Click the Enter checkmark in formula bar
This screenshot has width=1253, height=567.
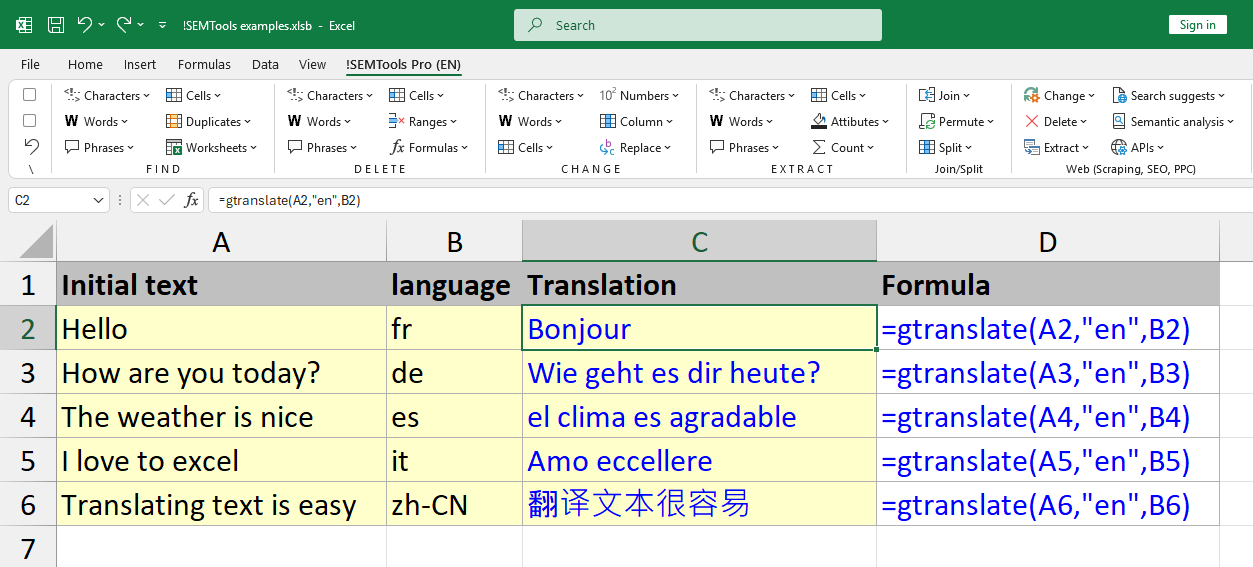167,200
